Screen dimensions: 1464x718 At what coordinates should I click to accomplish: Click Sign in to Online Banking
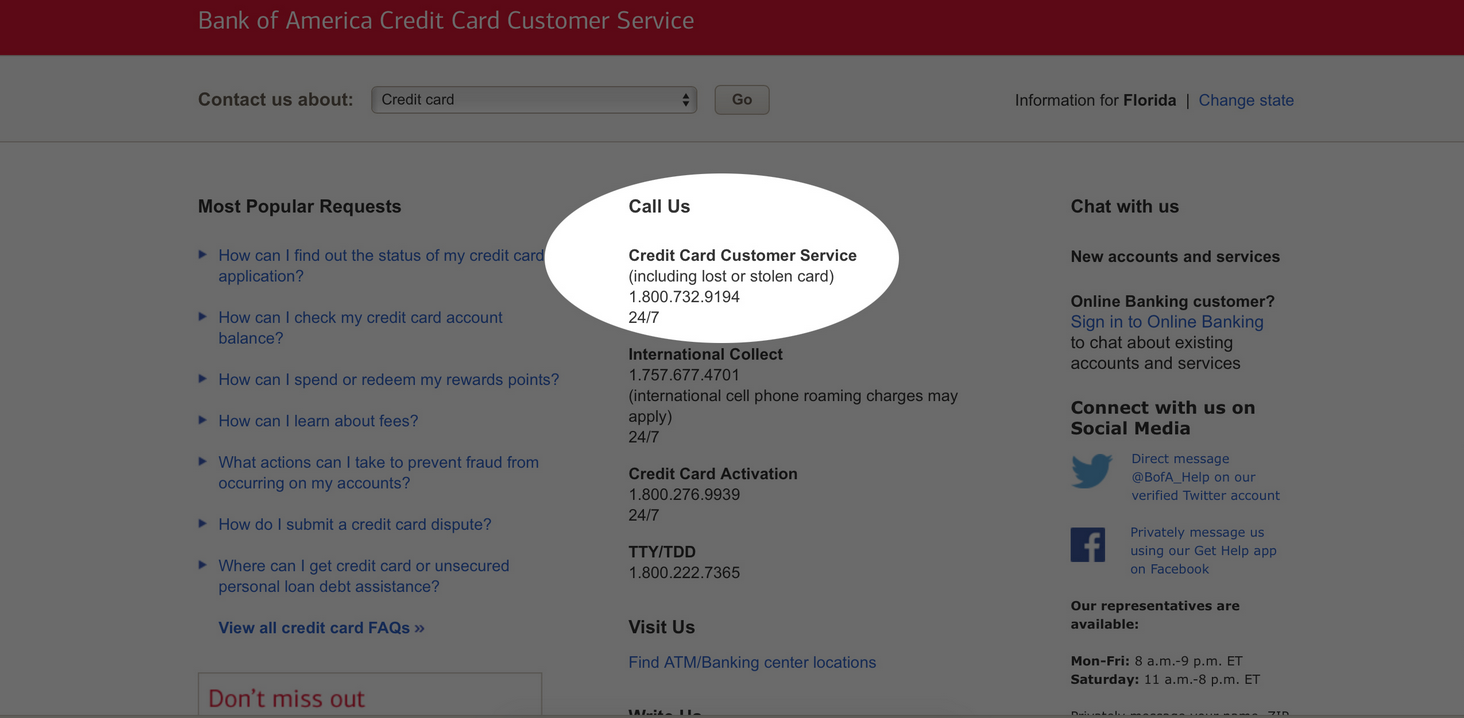[x=1167, y=322]
